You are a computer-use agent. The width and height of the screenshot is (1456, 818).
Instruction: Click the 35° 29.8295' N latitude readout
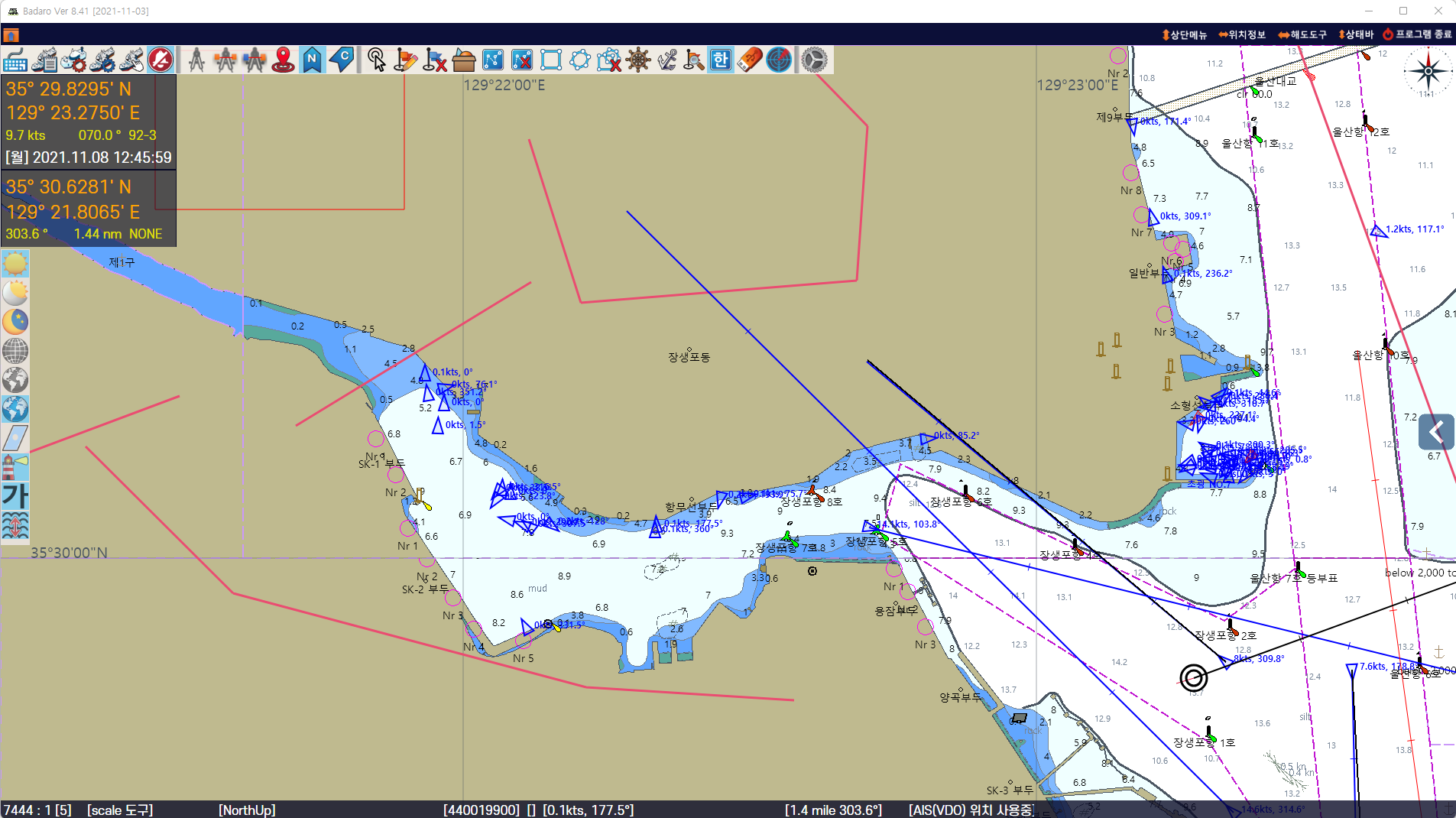click(69, 89)
